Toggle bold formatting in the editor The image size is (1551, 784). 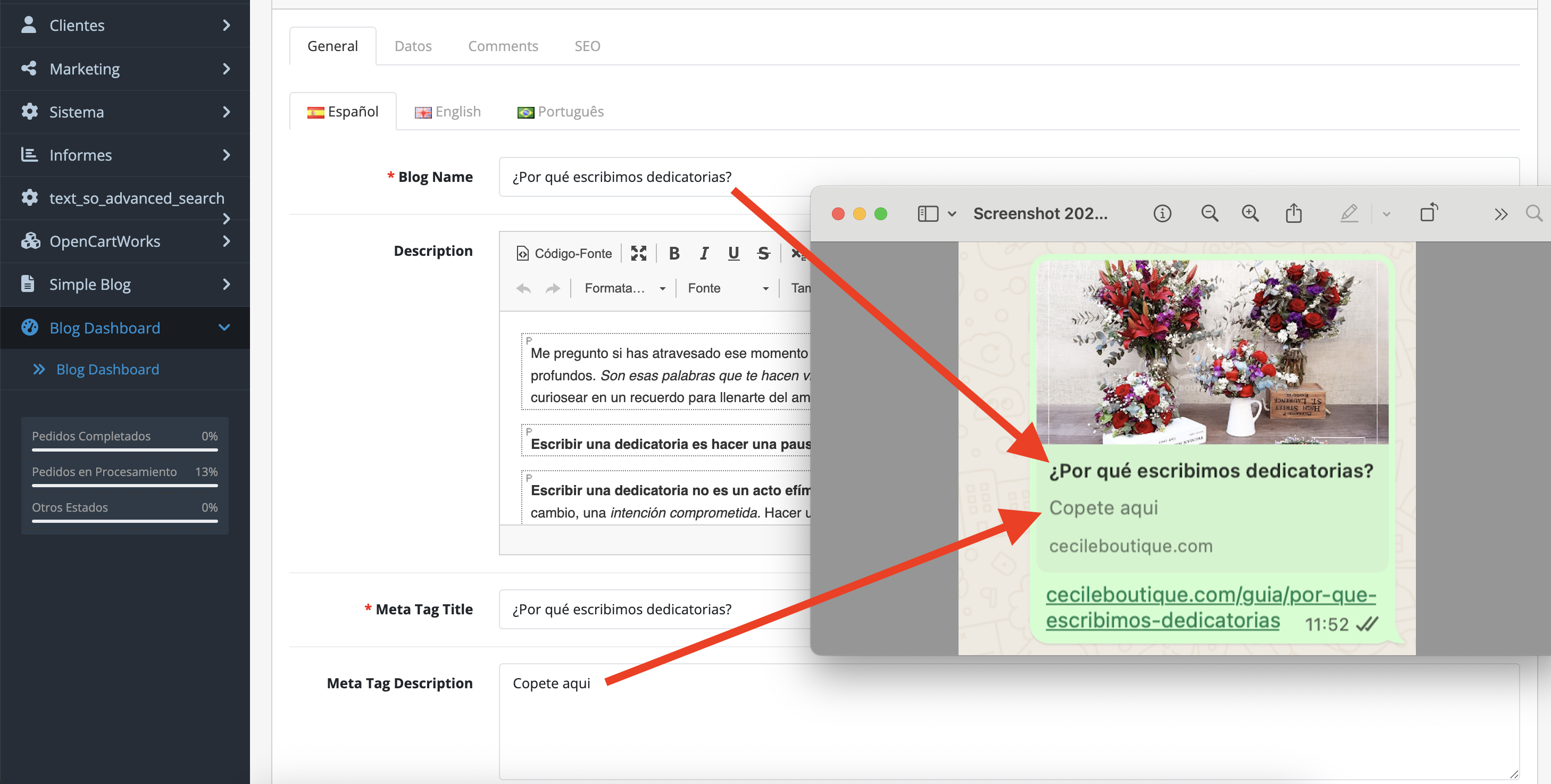(674, 254)
